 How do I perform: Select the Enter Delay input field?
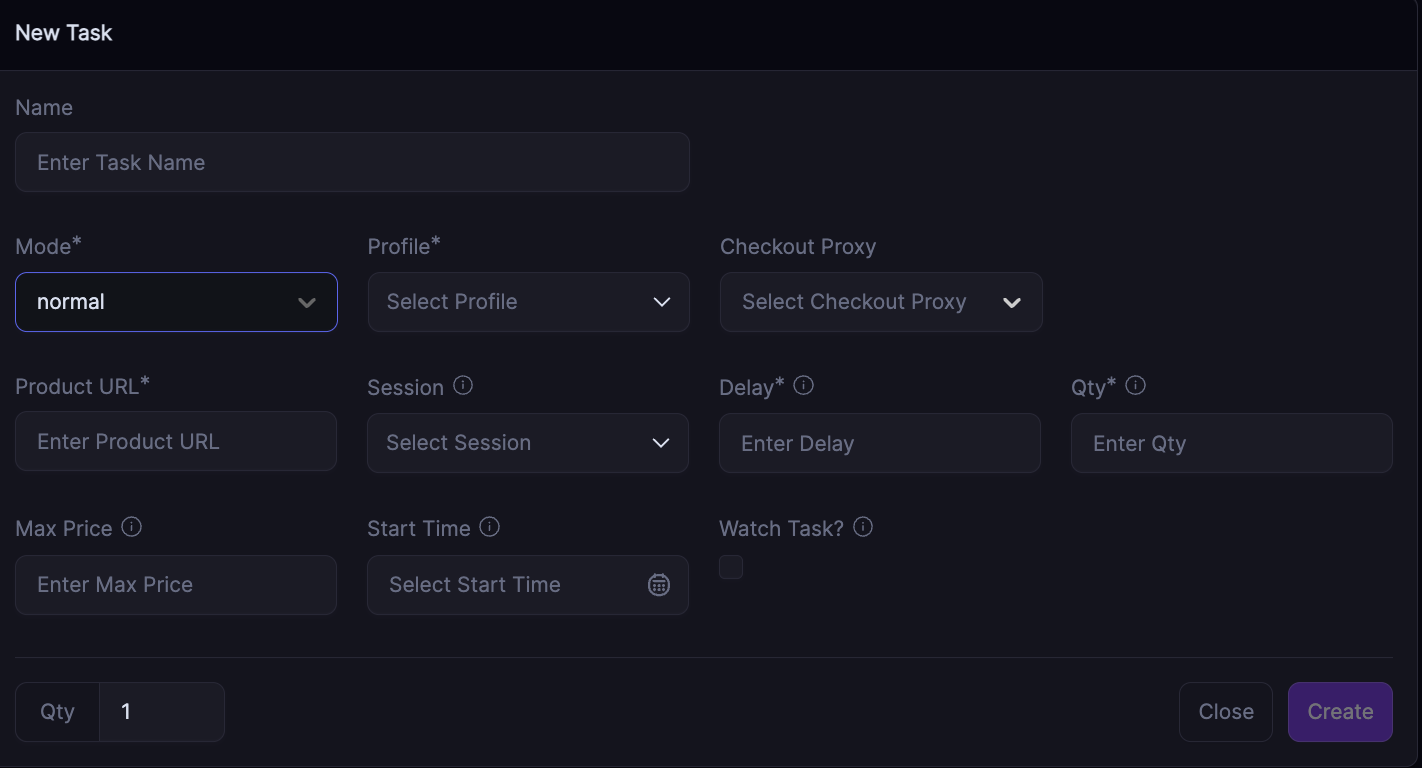click(879, 443)
